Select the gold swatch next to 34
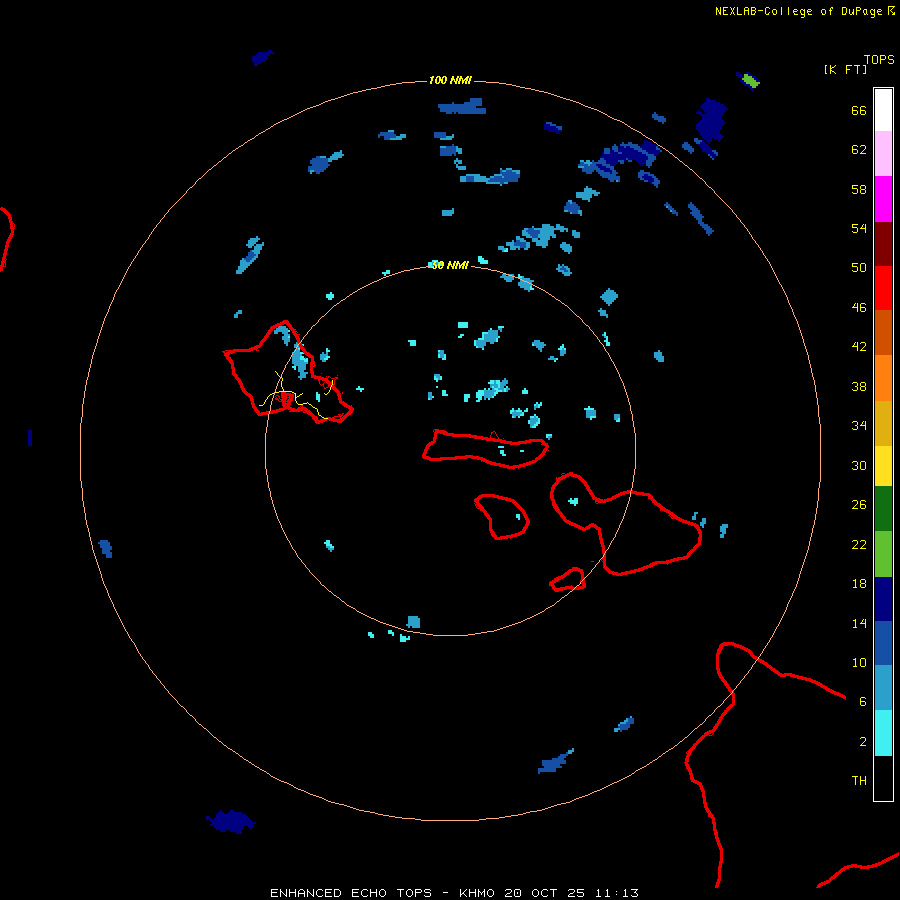The image size is (900, 900). tap(883, 423)
